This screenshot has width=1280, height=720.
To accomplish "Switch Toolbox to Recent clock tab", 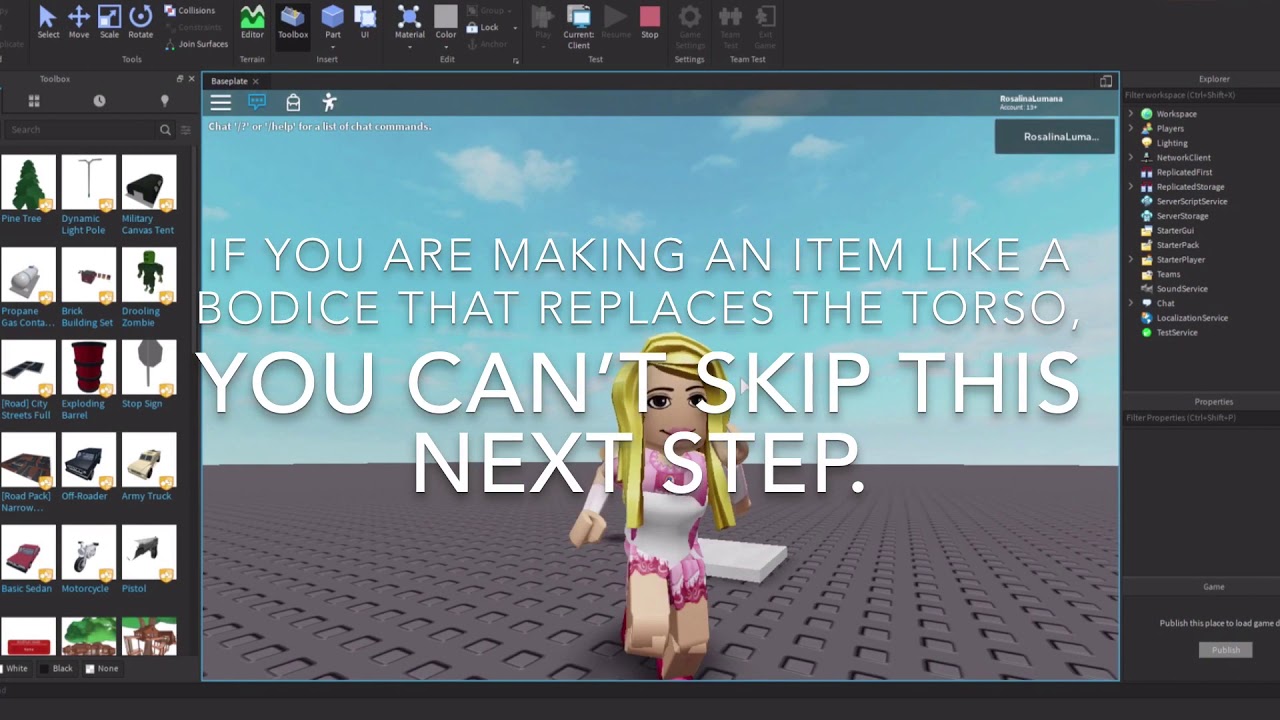I will point(99,101).
